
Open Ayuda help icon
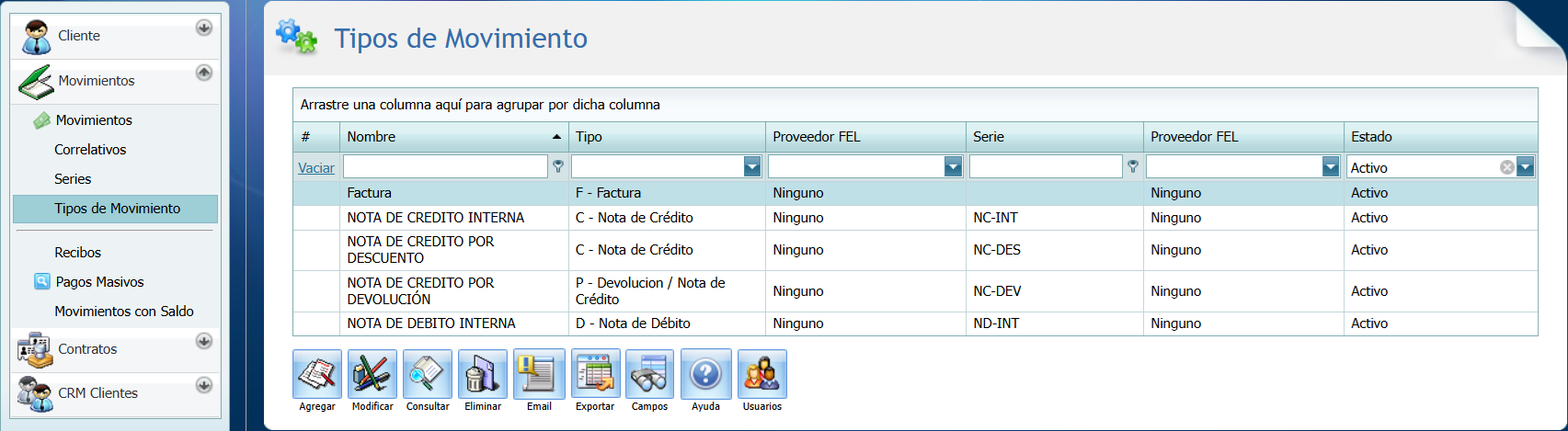[x=706, y=374]
